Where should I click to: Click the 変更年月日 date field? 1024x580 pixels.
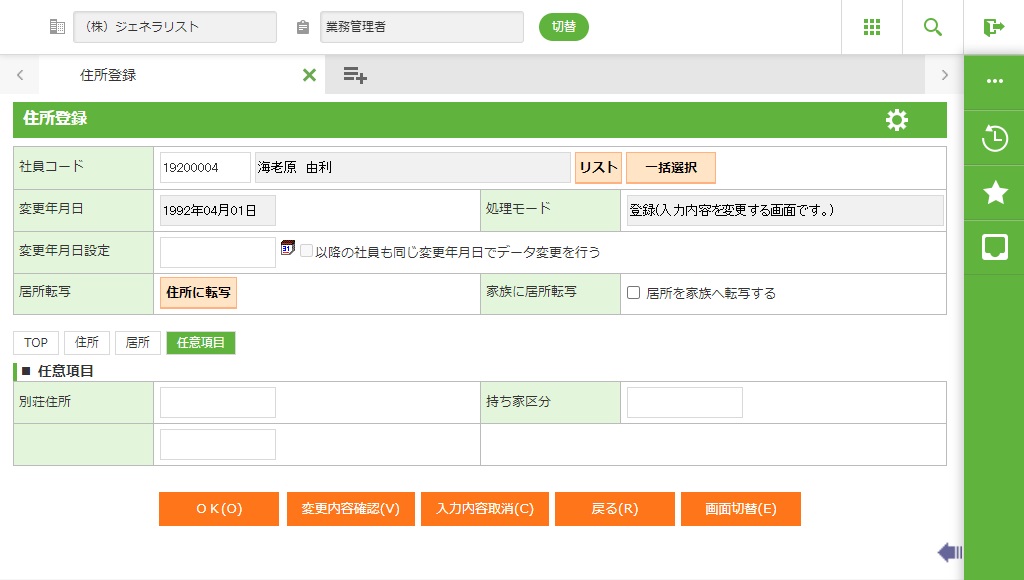(217, 210)
